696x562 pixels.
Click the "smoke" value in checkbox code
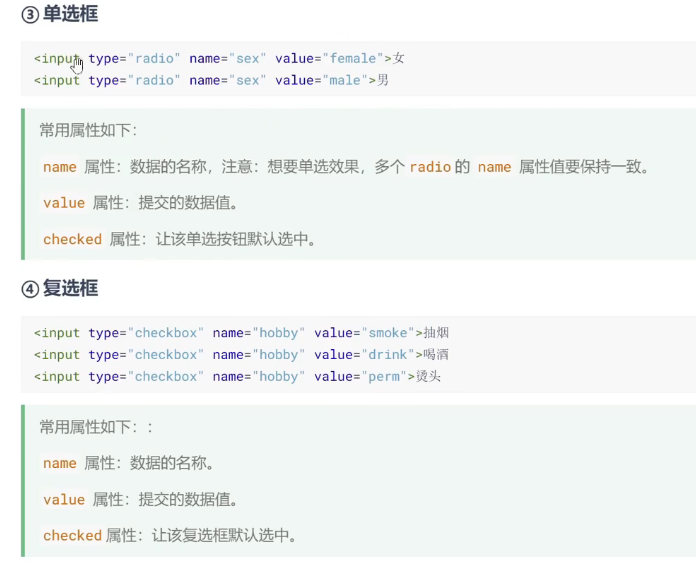click(x=388, y=332)
